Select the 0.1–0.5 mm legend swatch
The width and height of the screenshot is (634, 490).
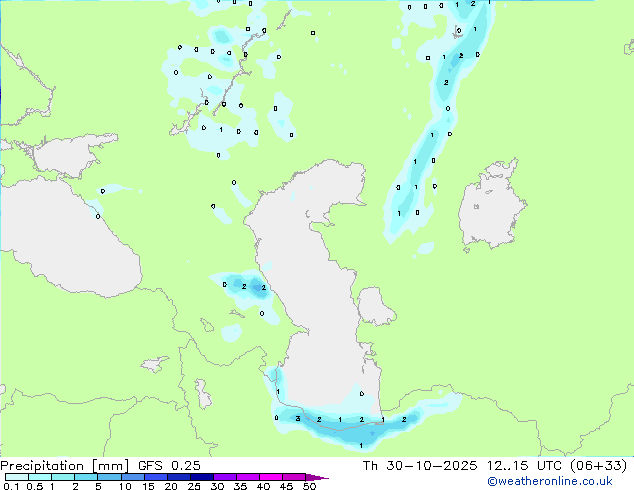click(17, 477)
